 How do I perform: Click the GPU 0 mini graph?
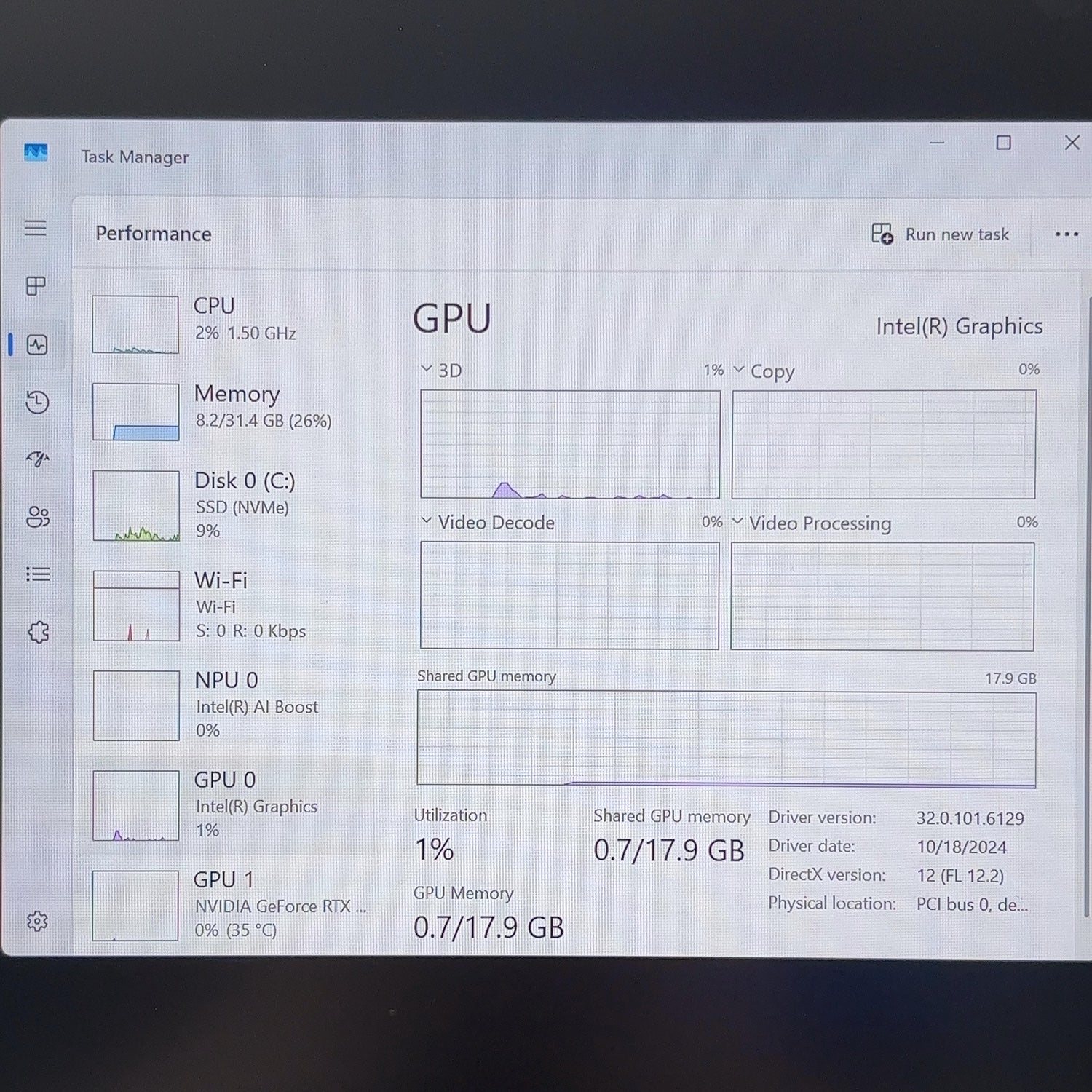136,805
